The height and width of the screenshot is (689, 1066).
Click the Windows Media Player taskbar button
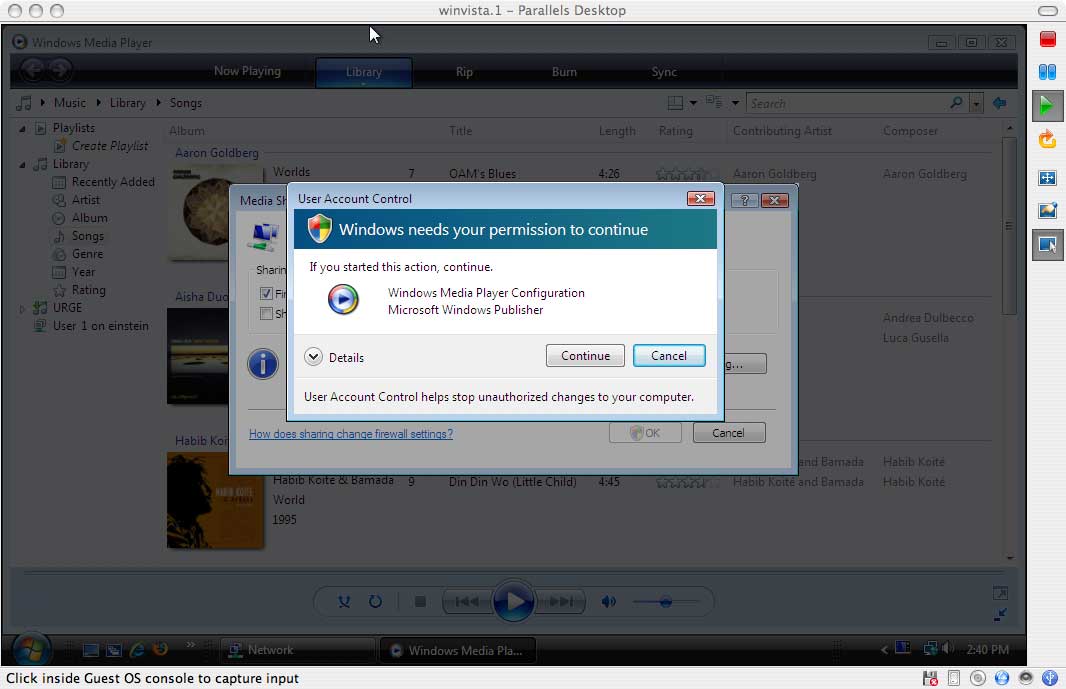click(458, 650)
